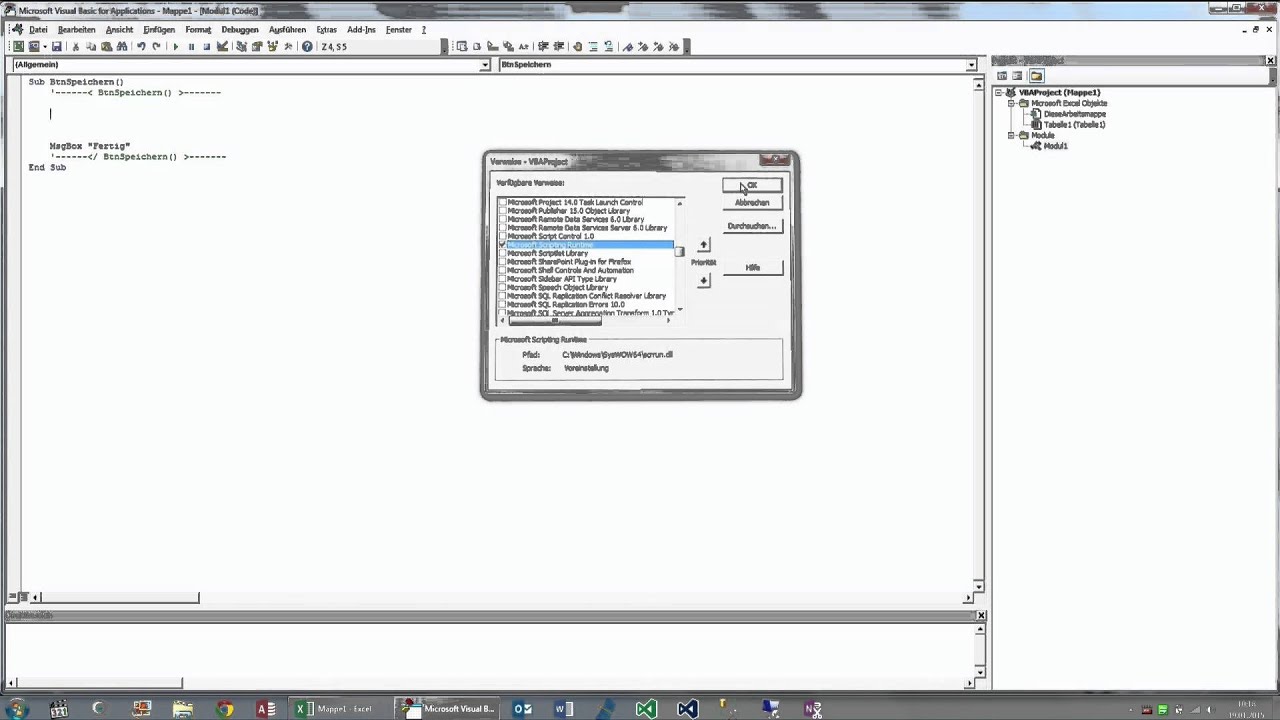The height and width of the screenshot is (720, 1280).
Task: Click Abbrechen in the Verweise dialog
Action: pyautogui.click(x=752, y=203)
